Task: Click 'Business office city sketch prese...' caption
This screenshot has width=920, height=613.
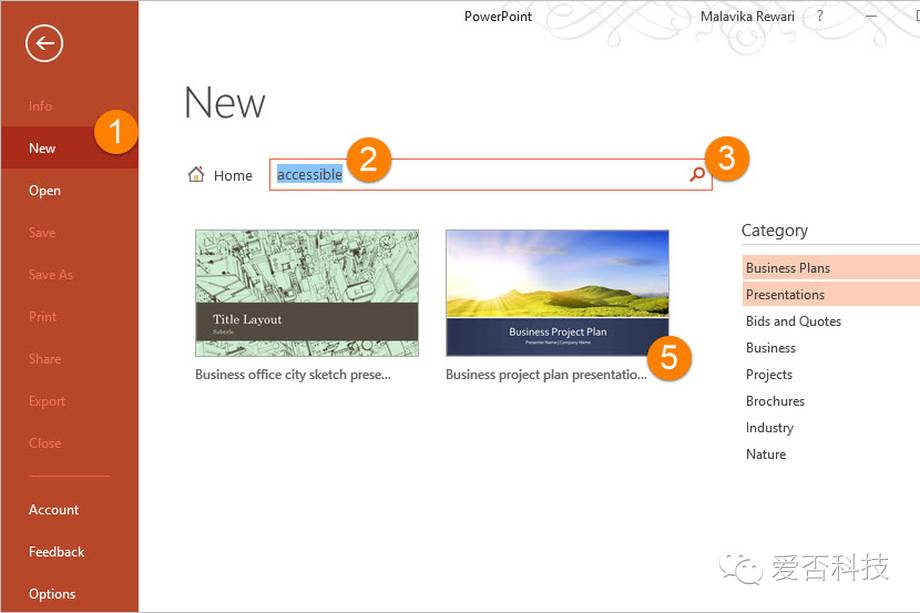Action: tap(293, 375)
